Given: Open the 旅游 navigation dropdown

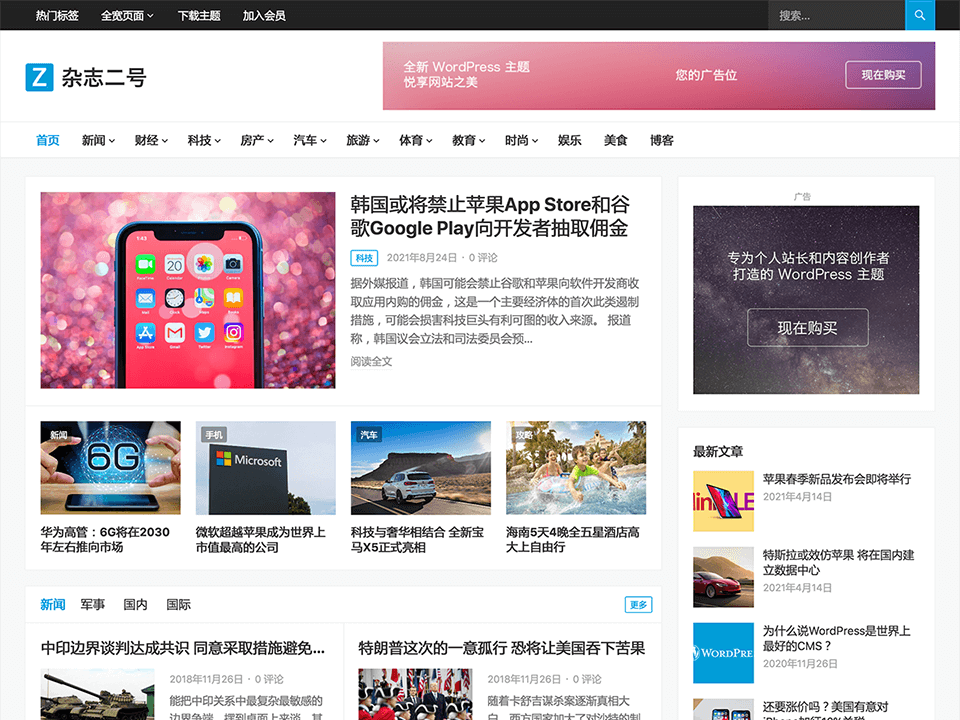Looking at the screenshot, I should pyautogui.click(x=362, y=141).
